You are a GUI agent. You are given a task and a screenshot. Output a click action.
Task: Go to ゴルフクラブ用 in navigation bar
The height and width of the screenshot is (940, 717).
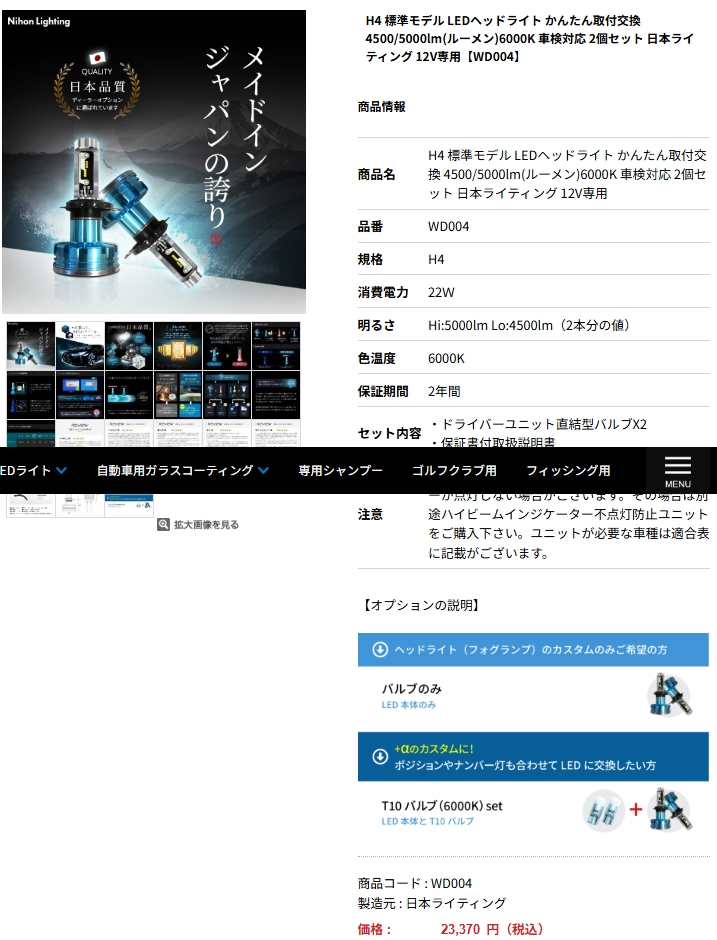pyautogui.click(x=454, y=470)
